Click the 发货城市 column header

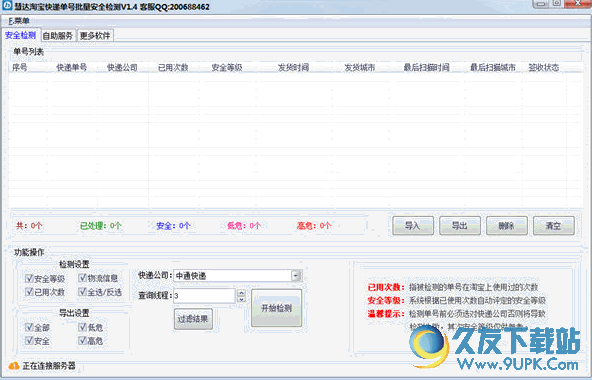click(359, 68)
